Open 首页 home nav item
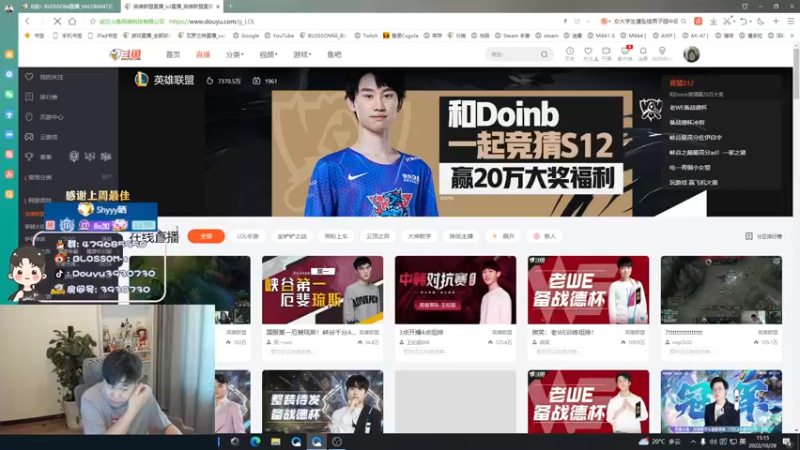Image resolution: width=800 pixels, height=450 pixels. pyautogui.click(x=173, y=55)
